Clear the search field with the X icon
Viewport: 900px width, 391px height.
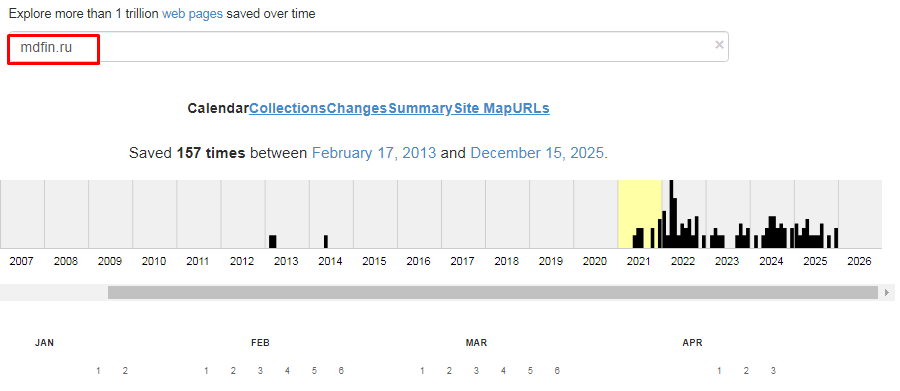719,45
